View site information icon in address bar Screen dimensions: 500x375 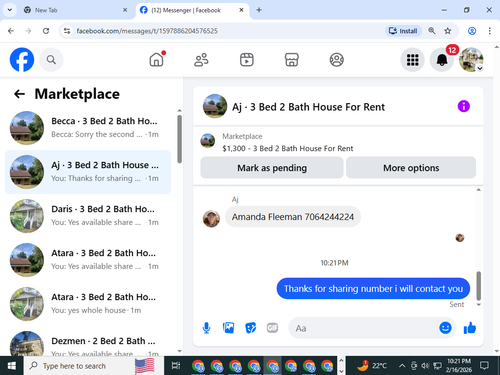67,31
